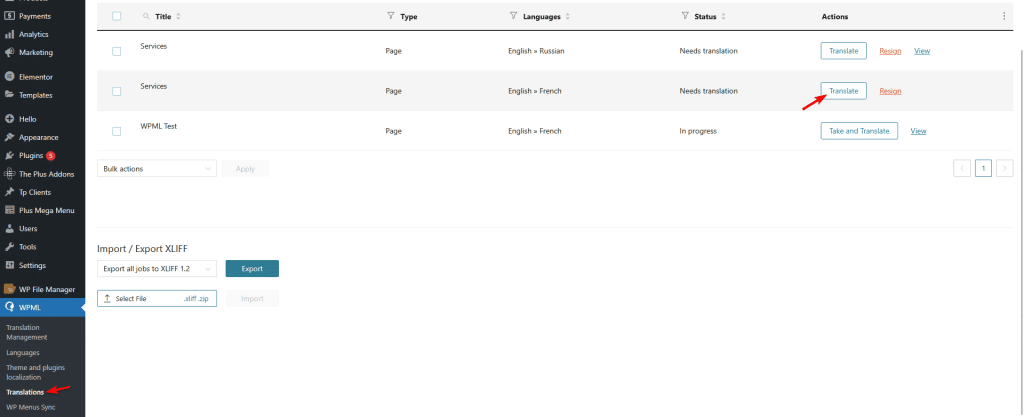Open the Bulk actions dropdown
The height and width of the screenshot is (417, 1024).
[157, 169]
